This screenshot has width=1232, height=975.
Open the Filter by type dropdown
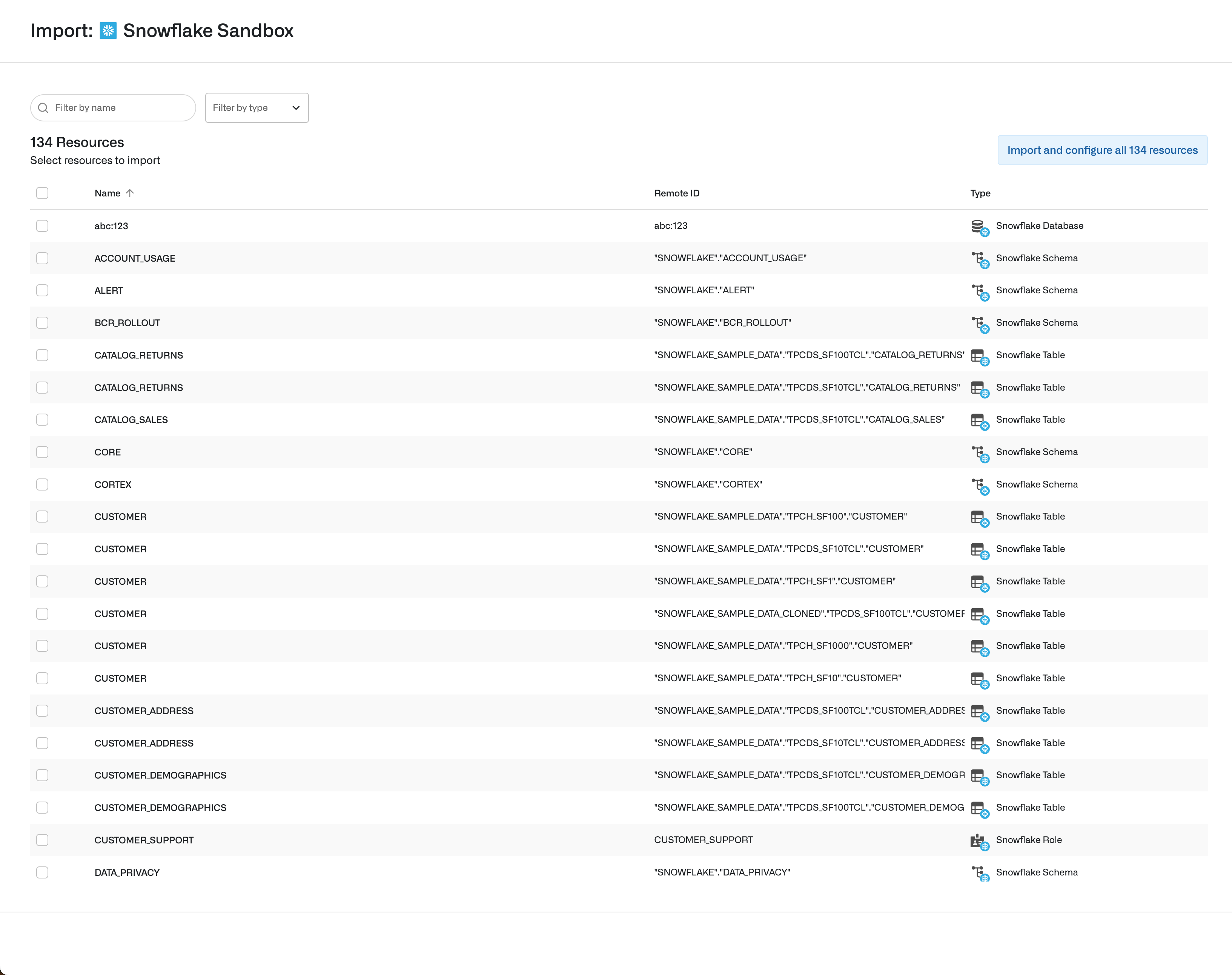pyautogui.click(x=257, y=108)
